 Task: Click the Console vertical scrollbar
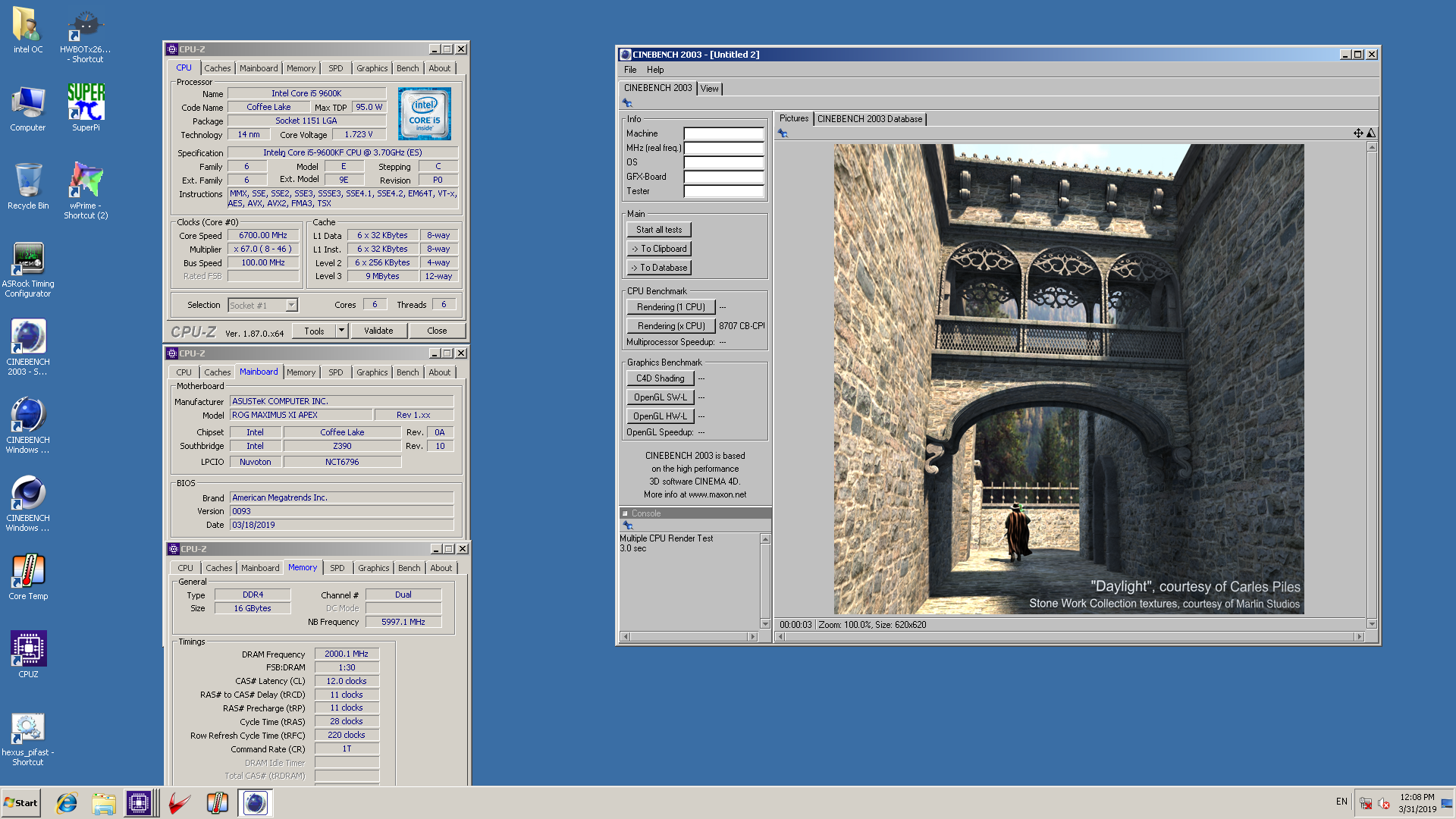(765, 581)
